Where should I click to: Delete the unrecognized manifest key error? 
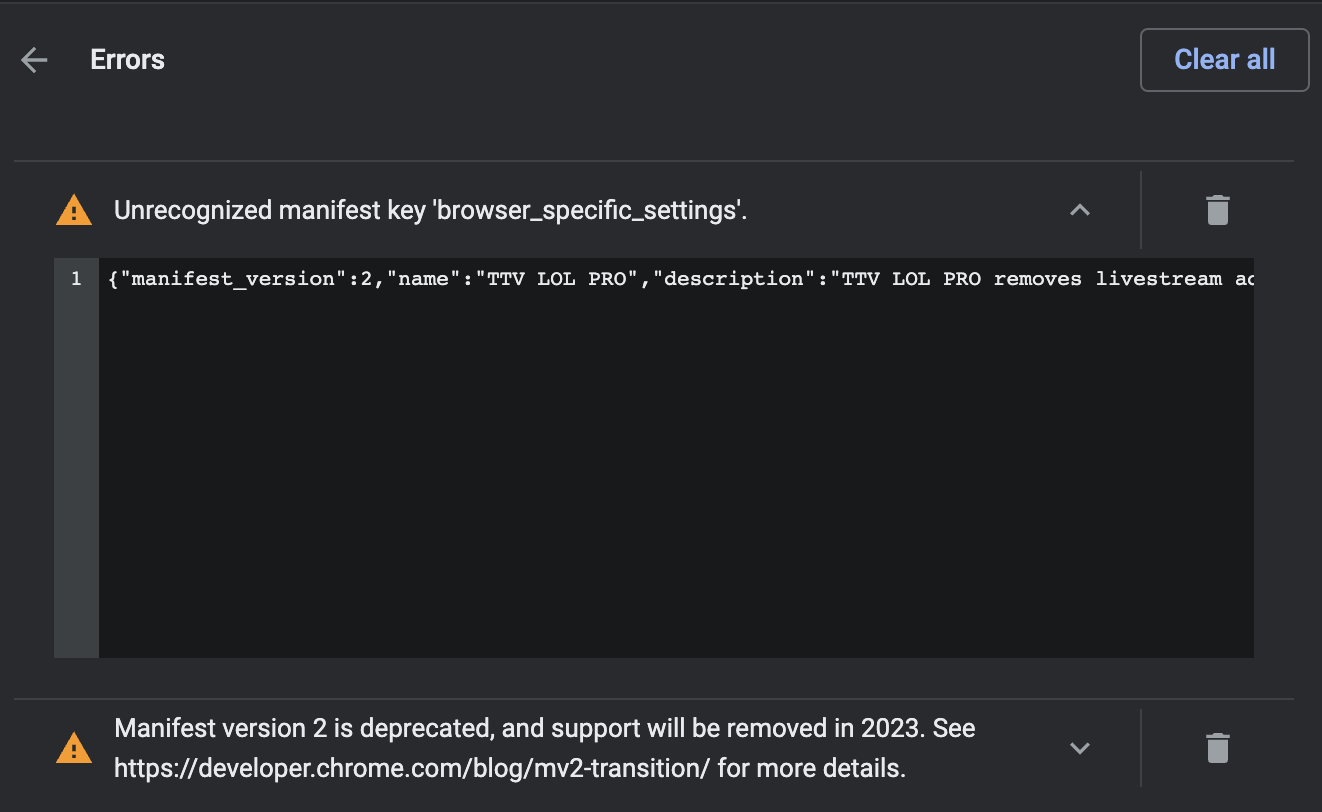pos(1217,210)
